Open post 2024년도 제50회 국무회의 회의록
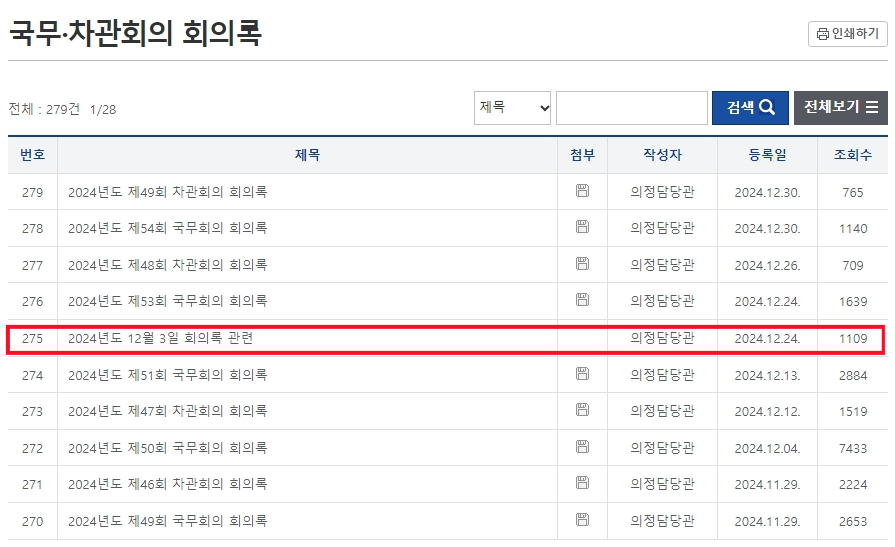Image resolution: width=895 pixels, height=547 pixels. pyautogui.click(x=168, y=448)
